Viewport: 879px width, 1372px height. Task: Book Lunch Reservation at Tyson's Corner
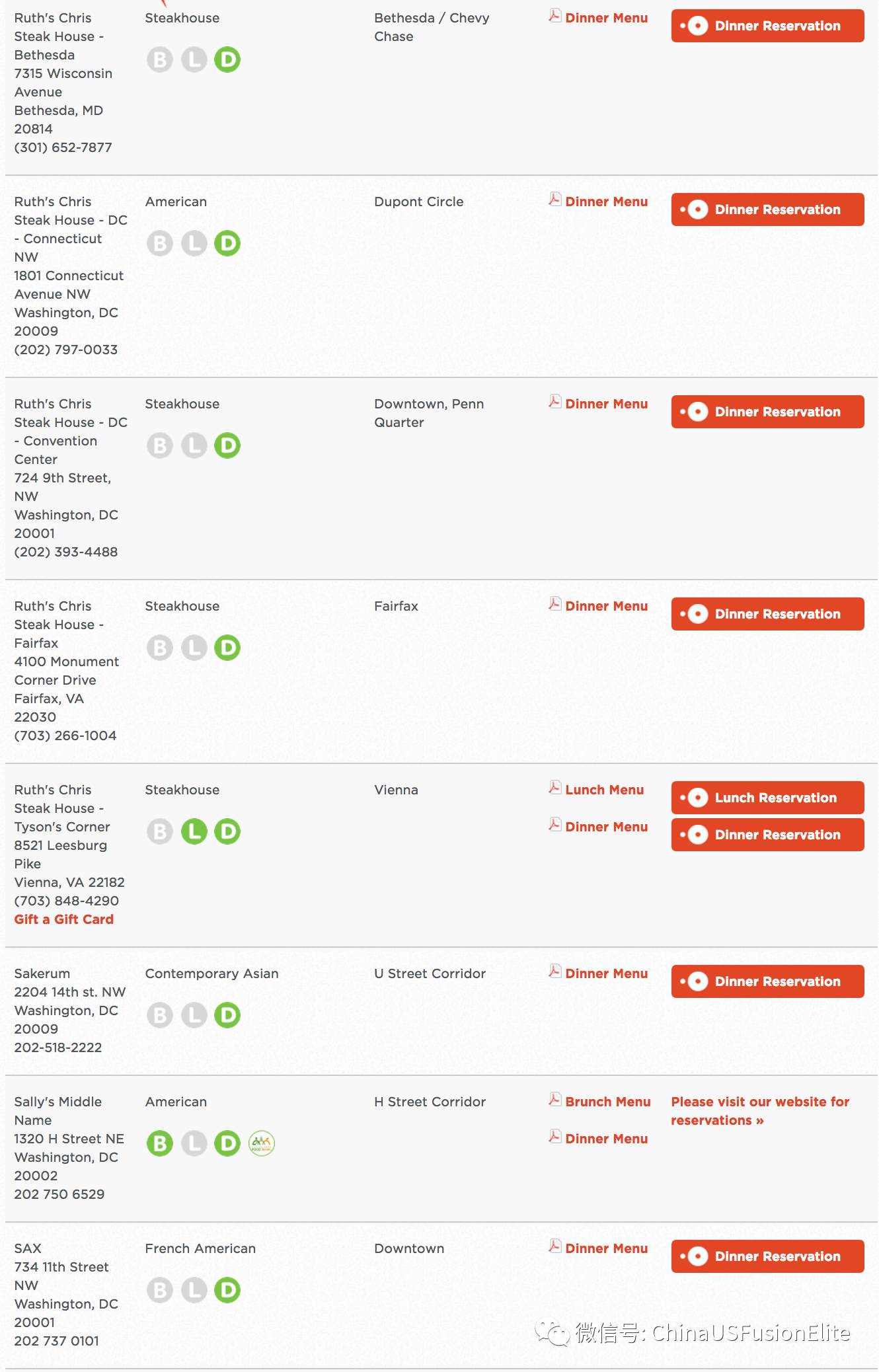coord(768,798)
